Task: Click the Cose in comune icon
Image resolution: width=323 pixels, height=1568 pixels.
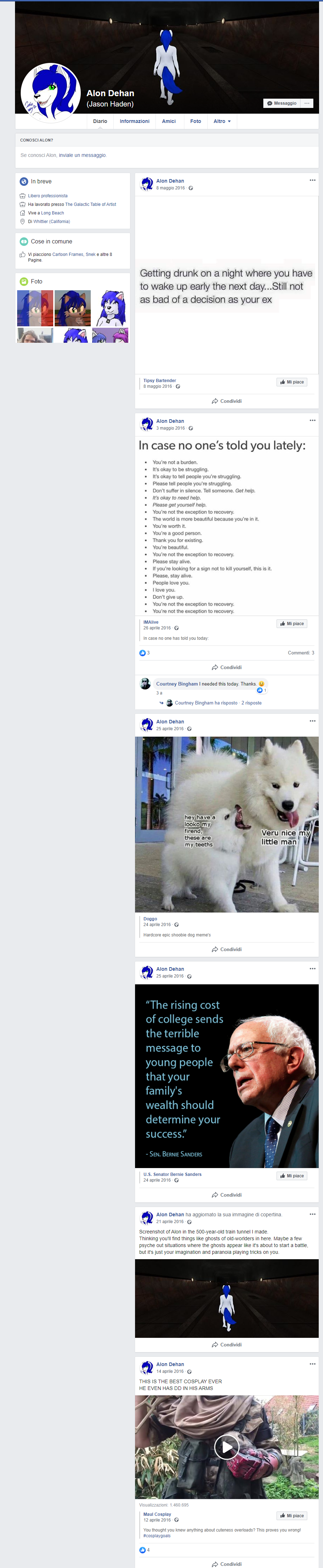Action: [x=24, y=241]
